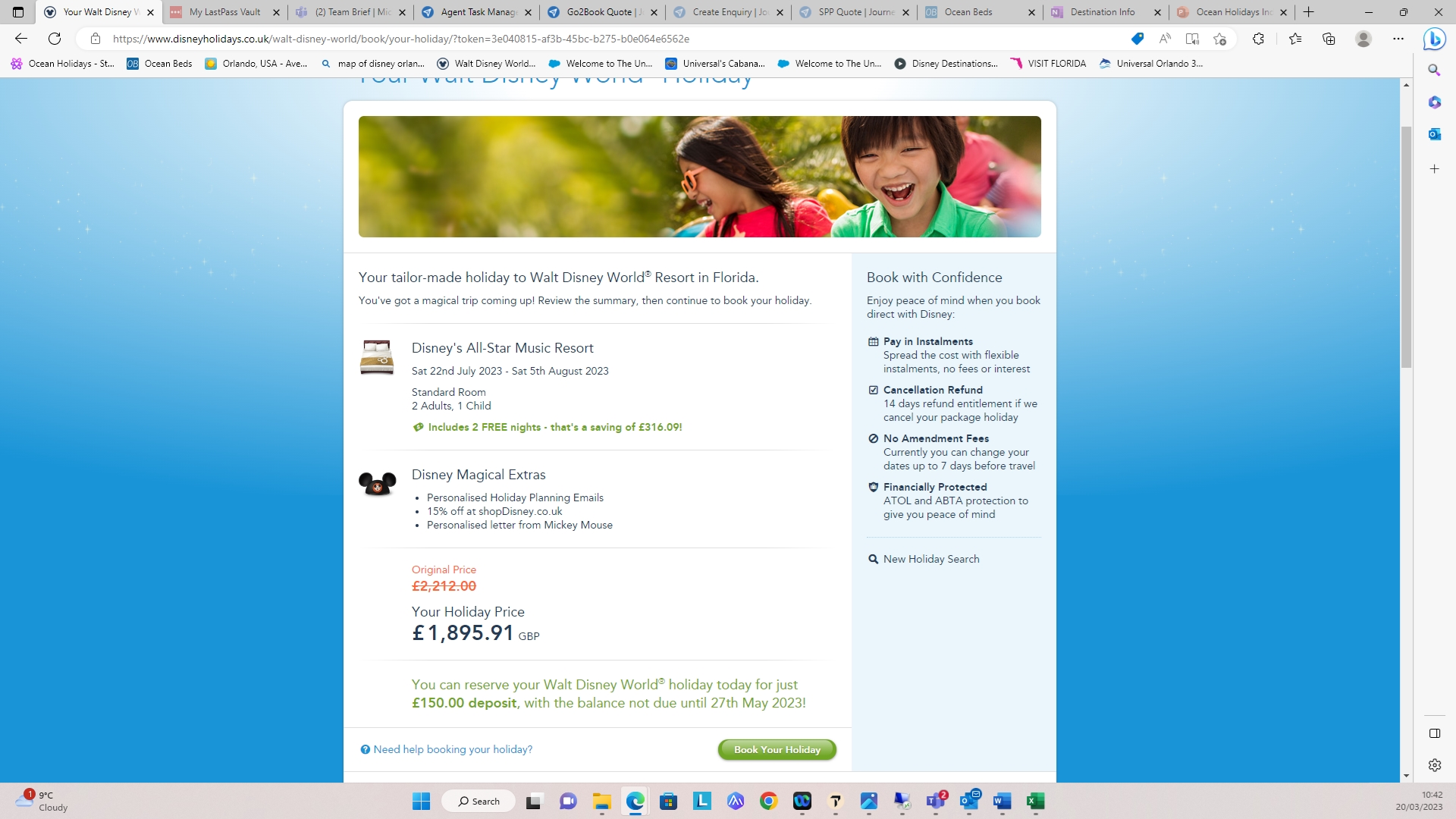Click the Book Your Holiday button
The image size is (1456, 819).
tap(777, 749)
